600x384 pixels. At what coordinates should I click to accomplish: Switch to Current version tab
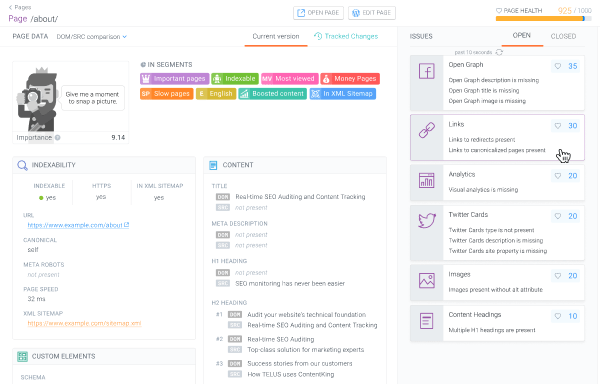[276, 36]
